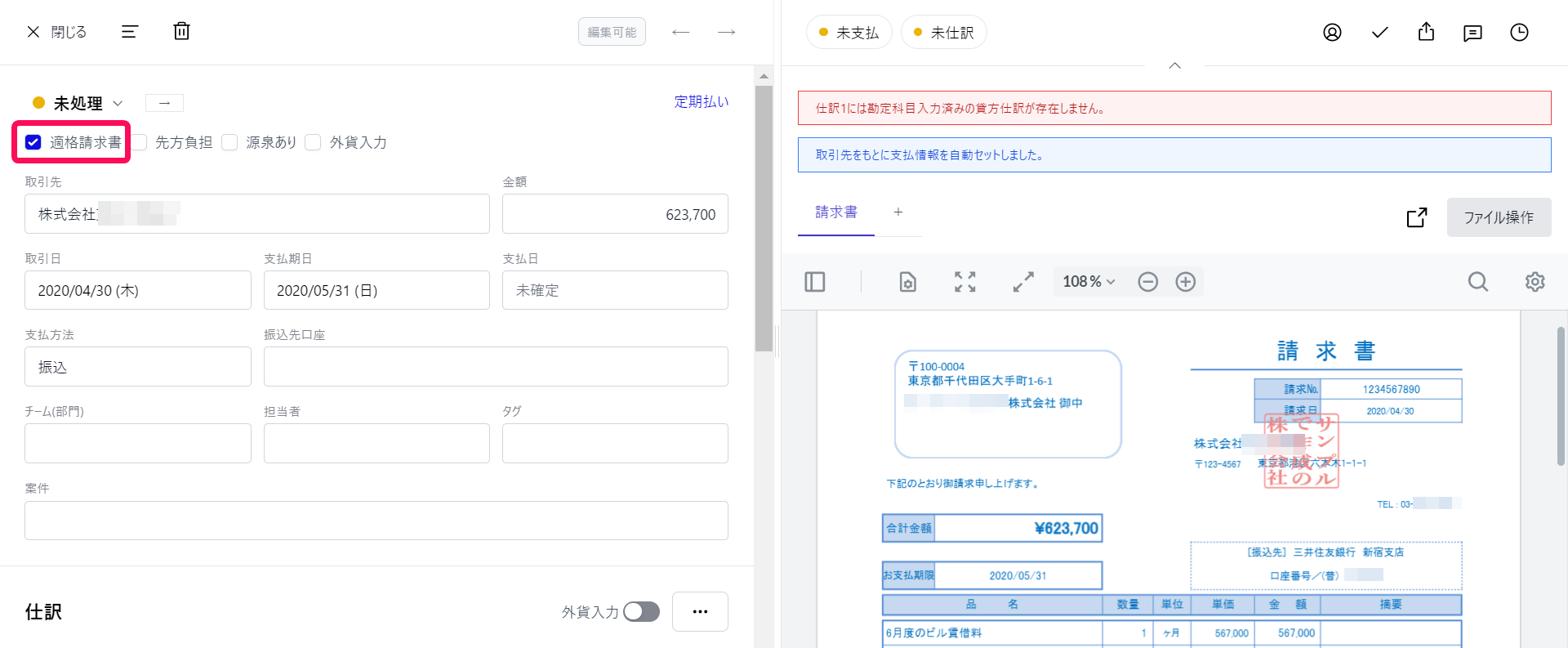Open the list menu icon beside 閉じる
Screen dimensions: 1568x648
pyautogui.click(x=130, y=32)
